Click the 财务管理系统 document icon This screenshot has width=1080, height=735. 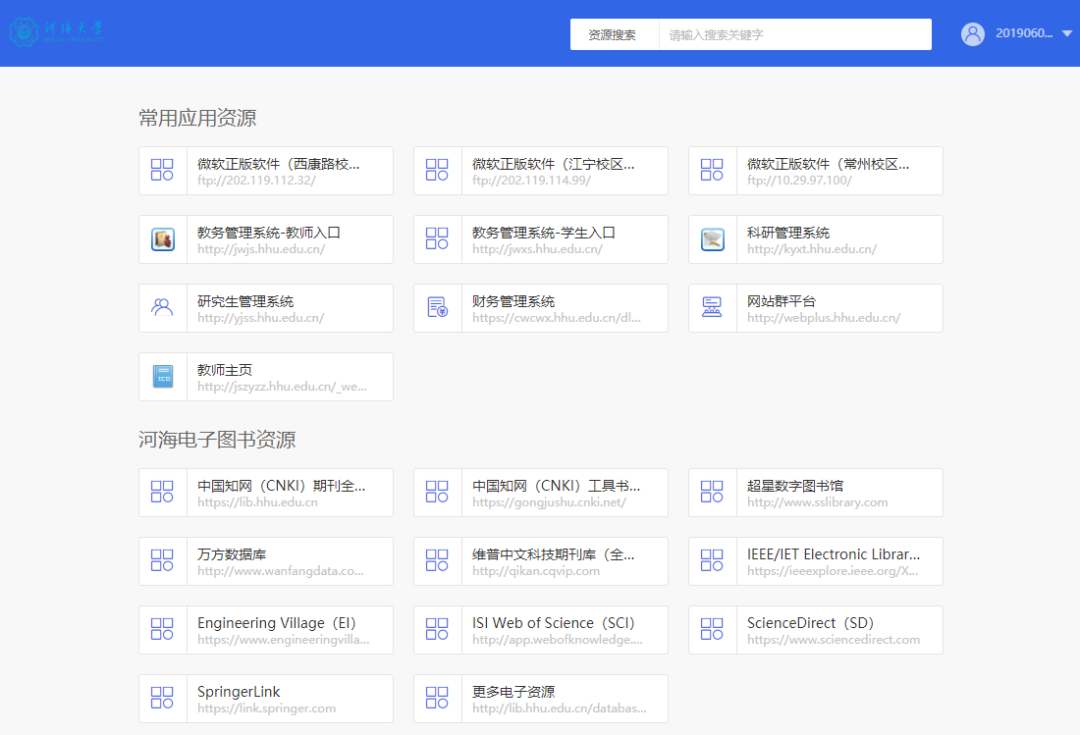[x=437, y=307]
